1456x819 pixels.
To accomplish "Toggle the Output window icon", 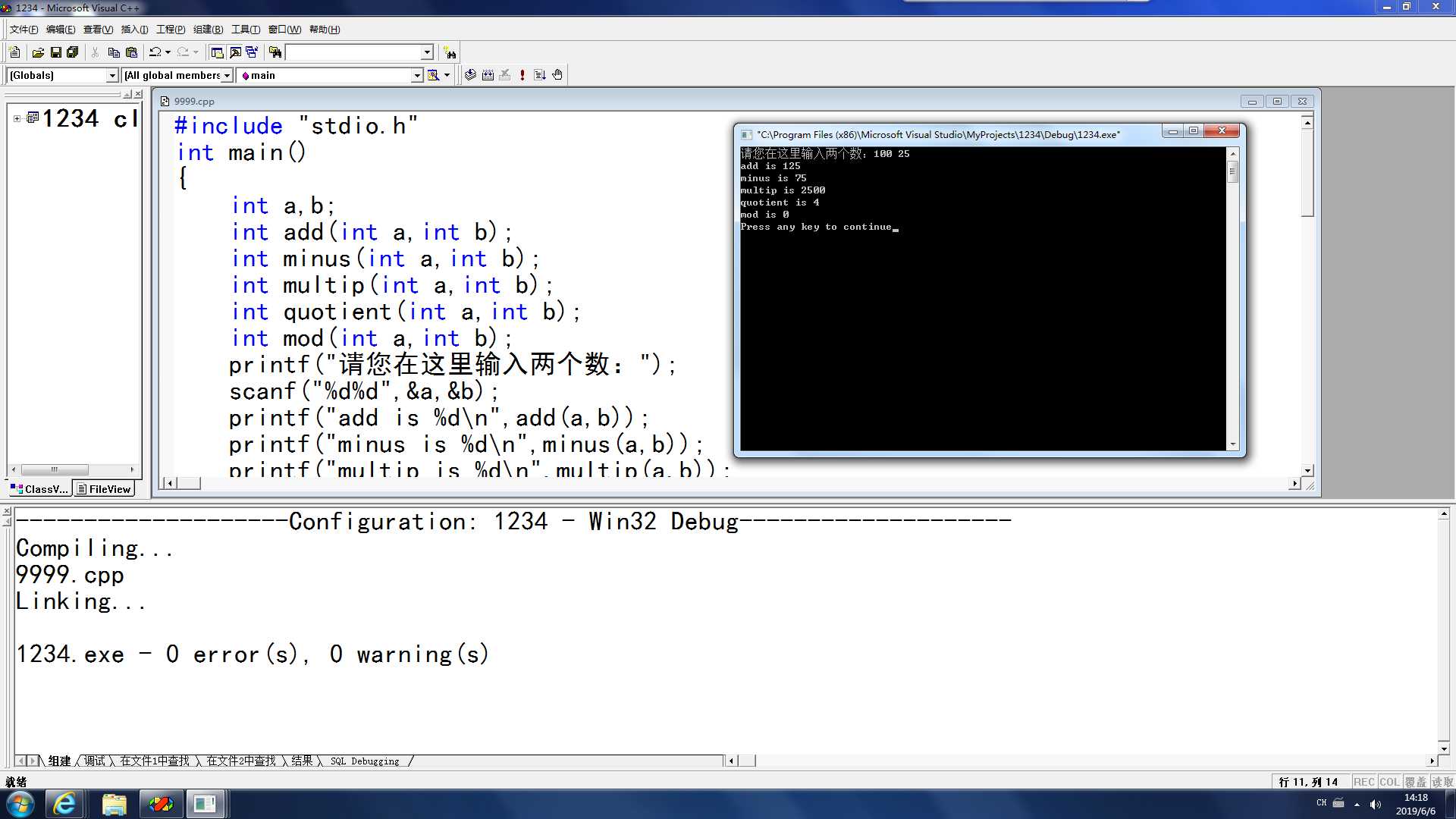I will coord(235,52).
